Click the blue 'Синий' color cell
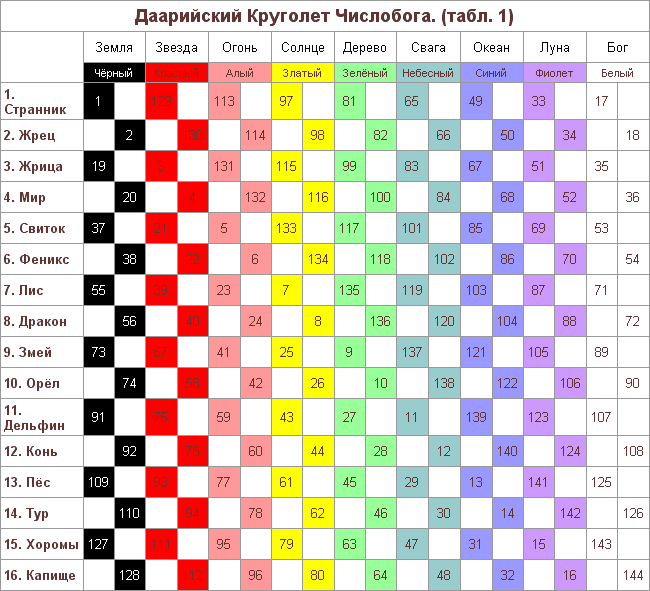This screenshot has height=591, width=650. click(x=492, y=73)
